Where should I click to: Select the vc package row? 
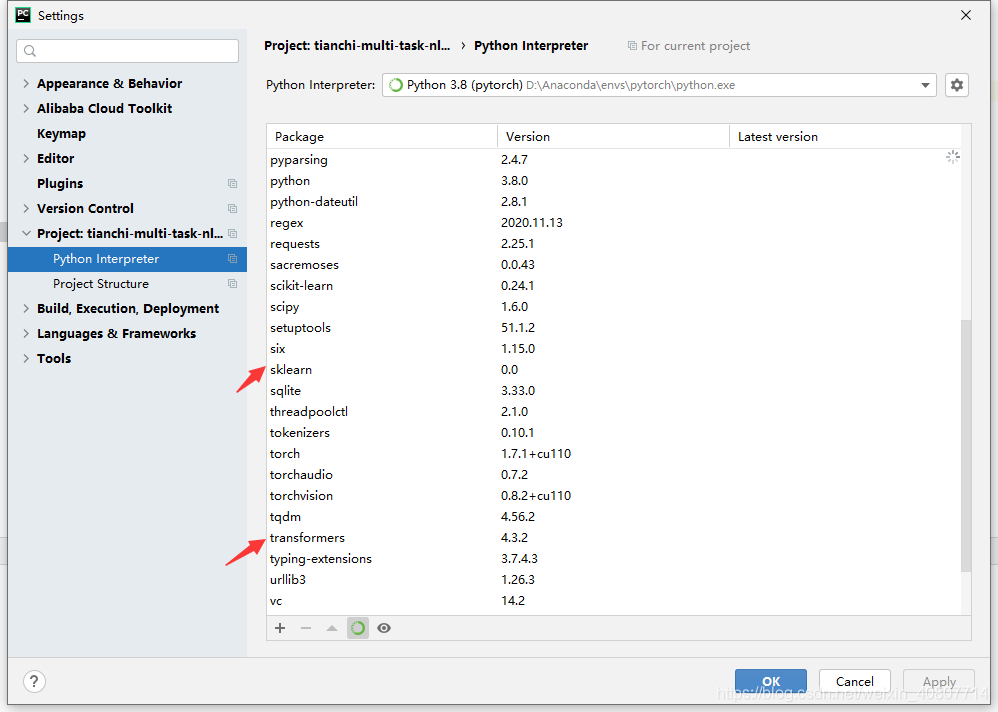614,601
